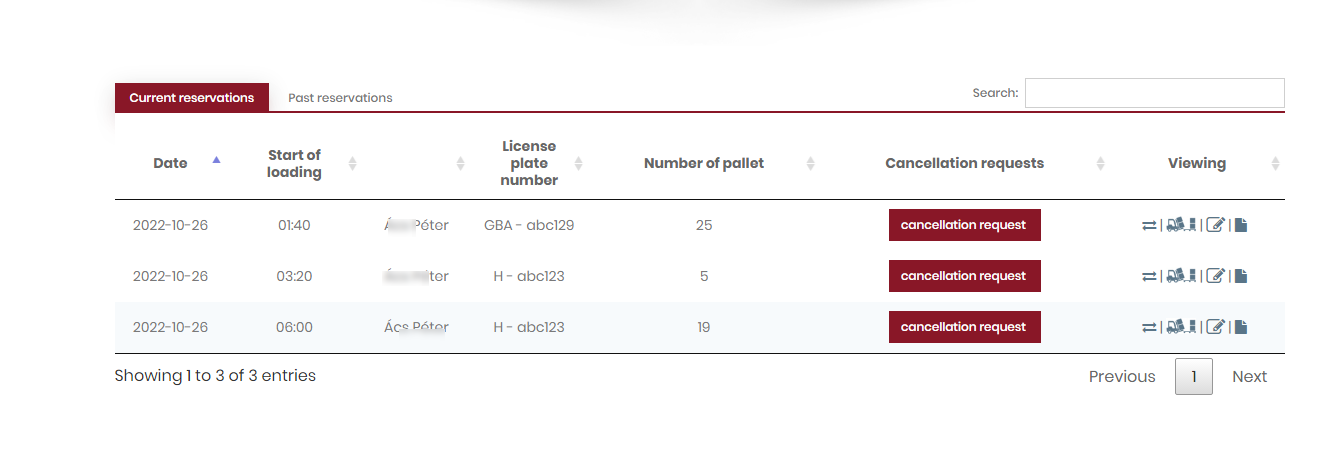The image size is (1343, 471).
Task: Request cancellation for the 06:00 reservation
Action: [x=964, y=327]
